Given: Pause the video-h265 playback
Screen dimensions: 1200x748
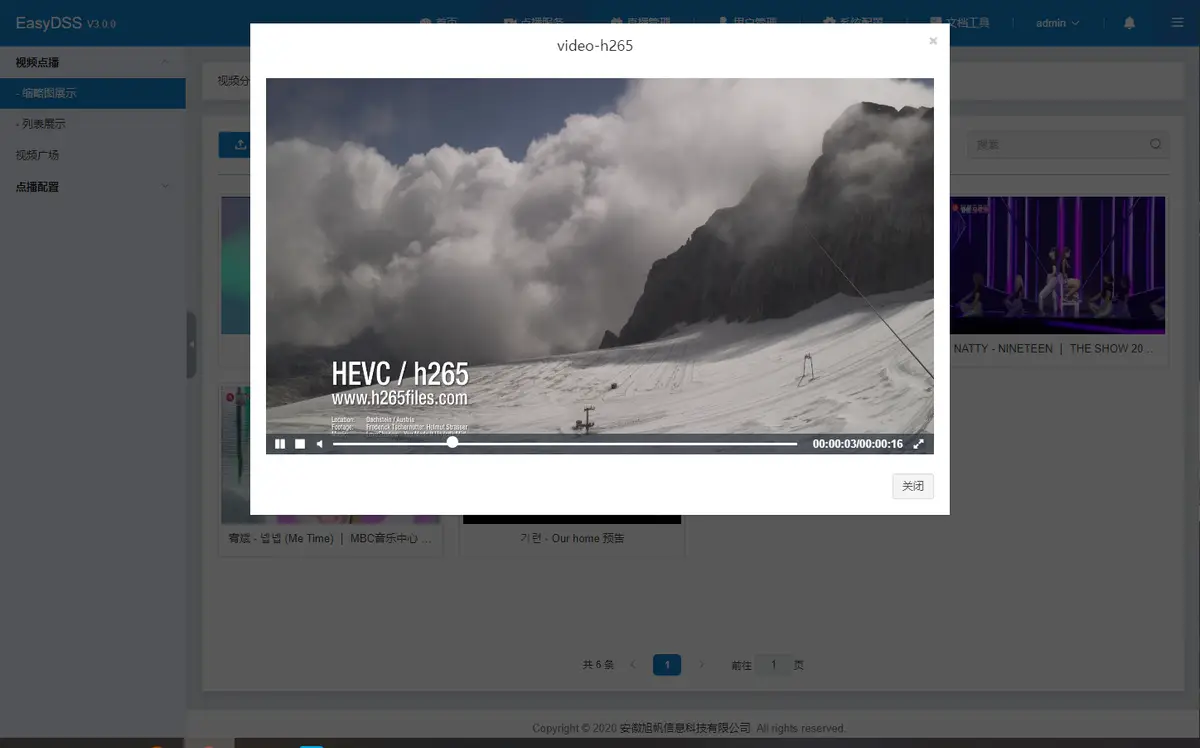Looking at the screenshot, I should (x=280, y=444).
